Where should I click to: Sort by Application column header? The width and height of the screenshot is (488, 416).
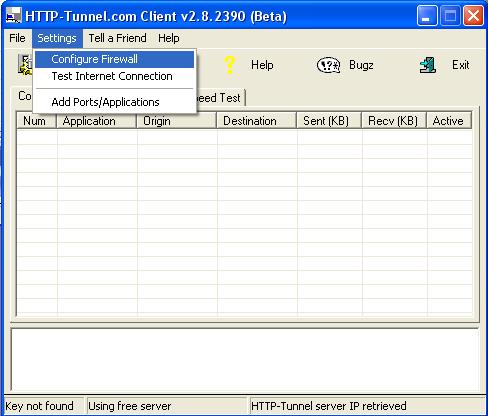pos(96,121)
